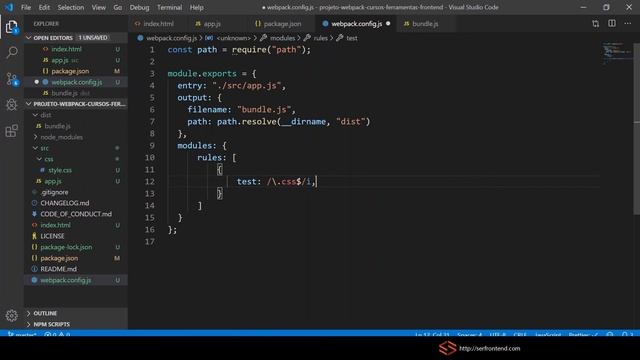Open package.json in project file tree
This screenshot has width=640, height=360.
click(x=76, y=258)
